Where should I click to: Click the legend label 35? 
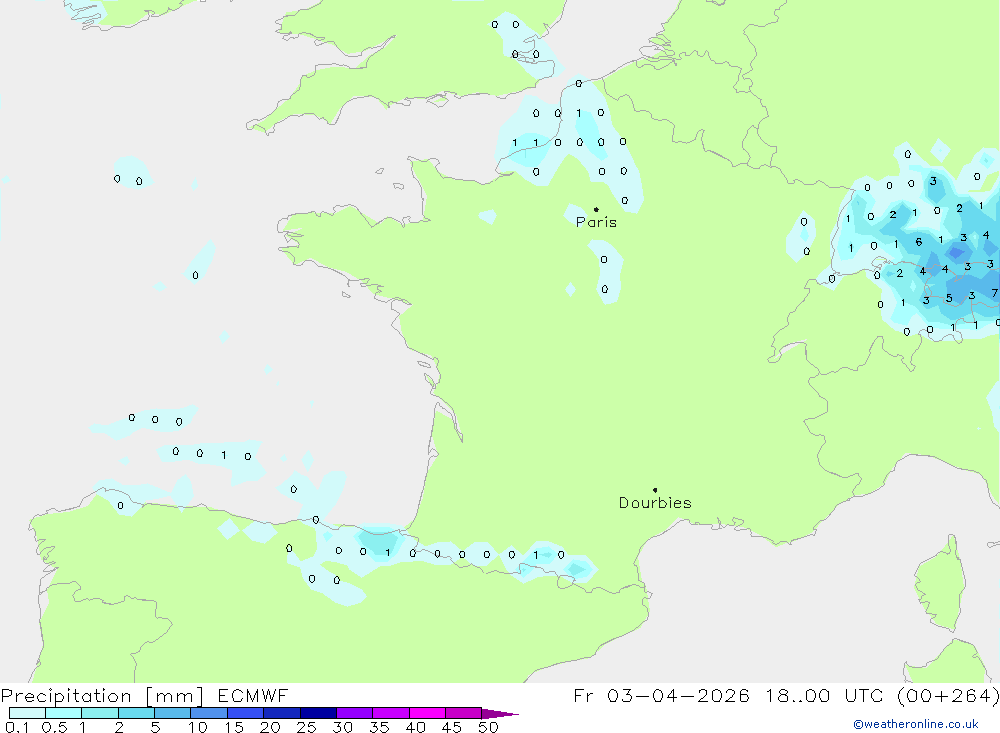click(x=379, y=727)
